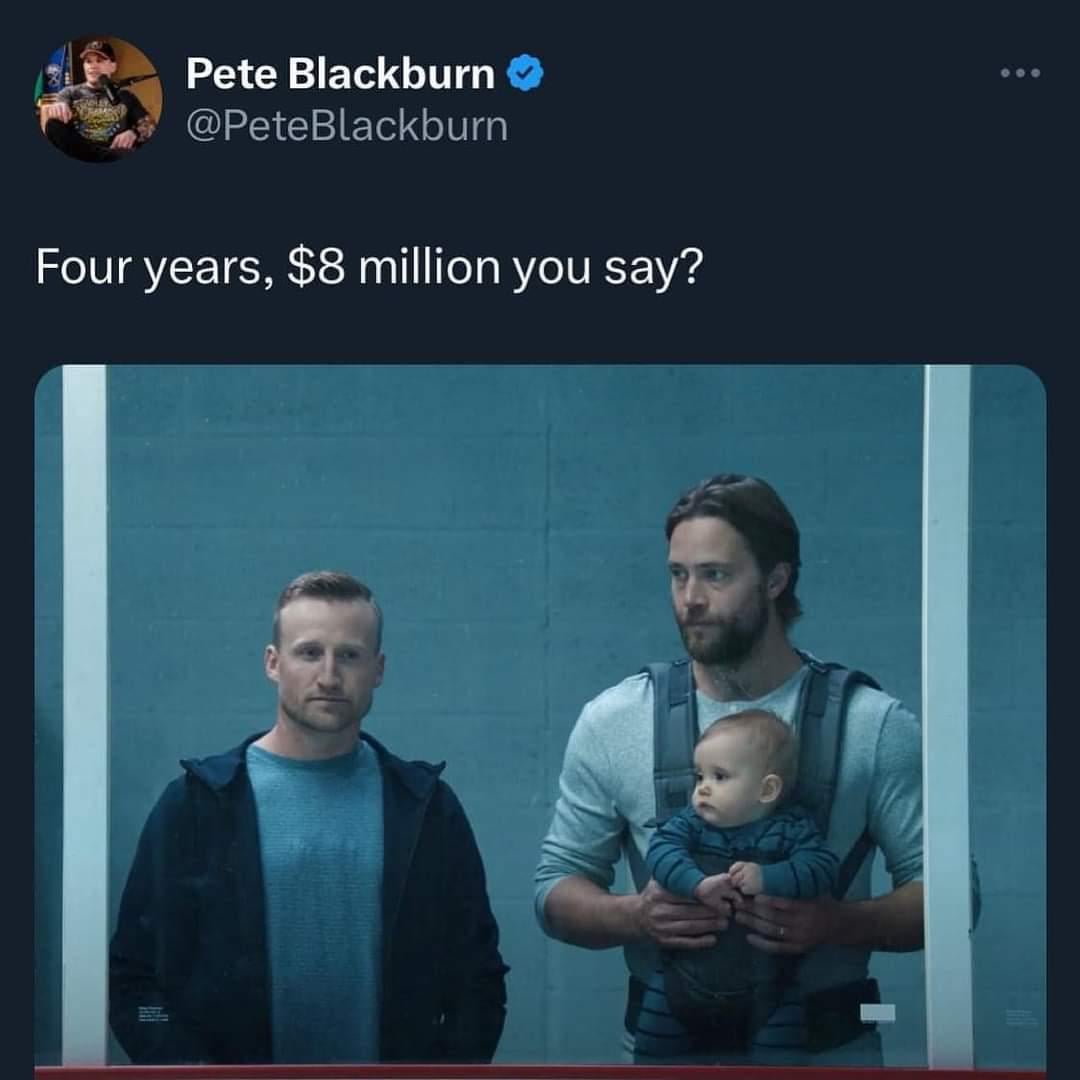Click the display name Pete Blackburn
This screenshot has height=1080, width=1080.
(x=340, y=73)
